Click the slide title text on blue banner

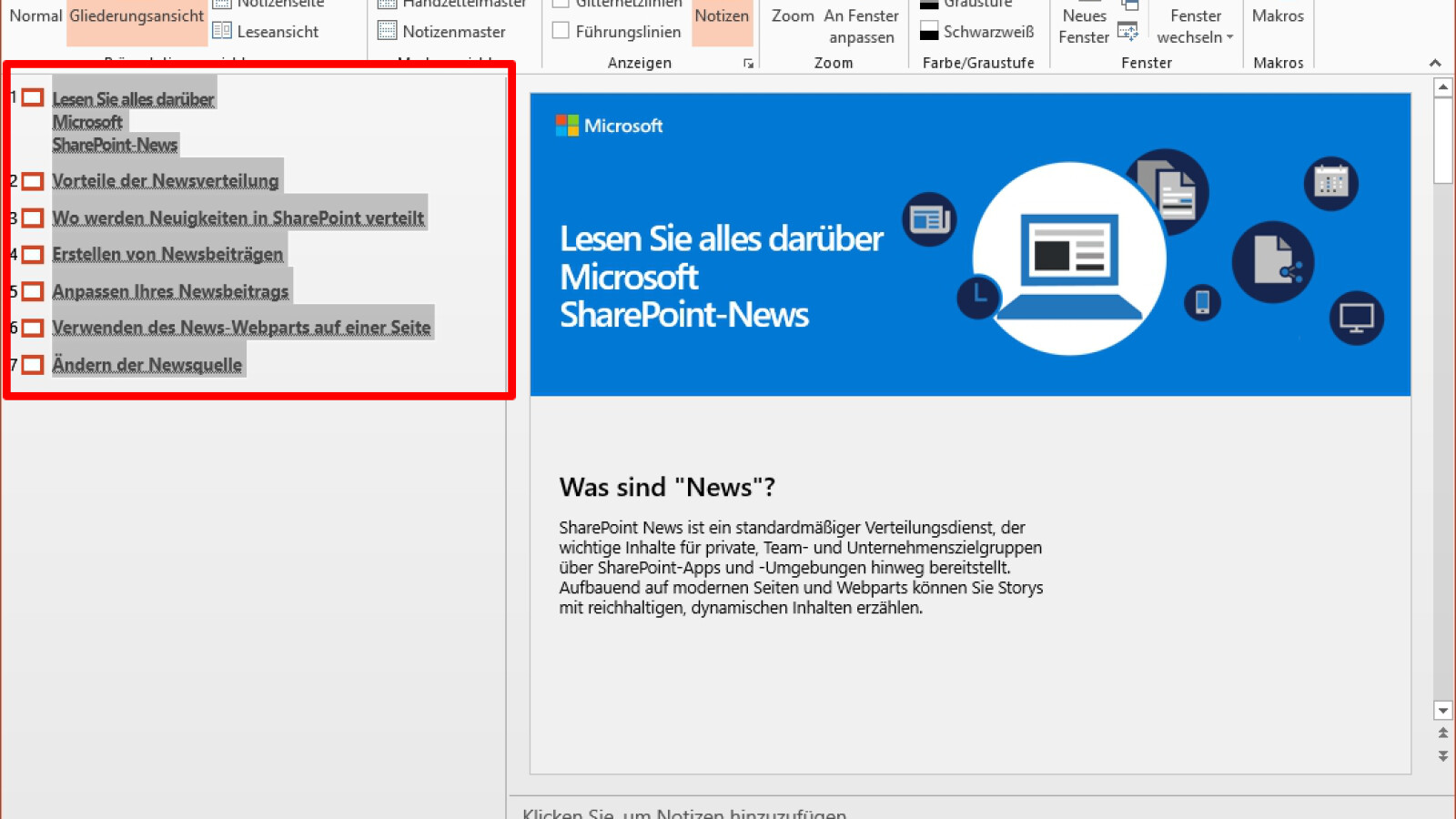(721, 277)
